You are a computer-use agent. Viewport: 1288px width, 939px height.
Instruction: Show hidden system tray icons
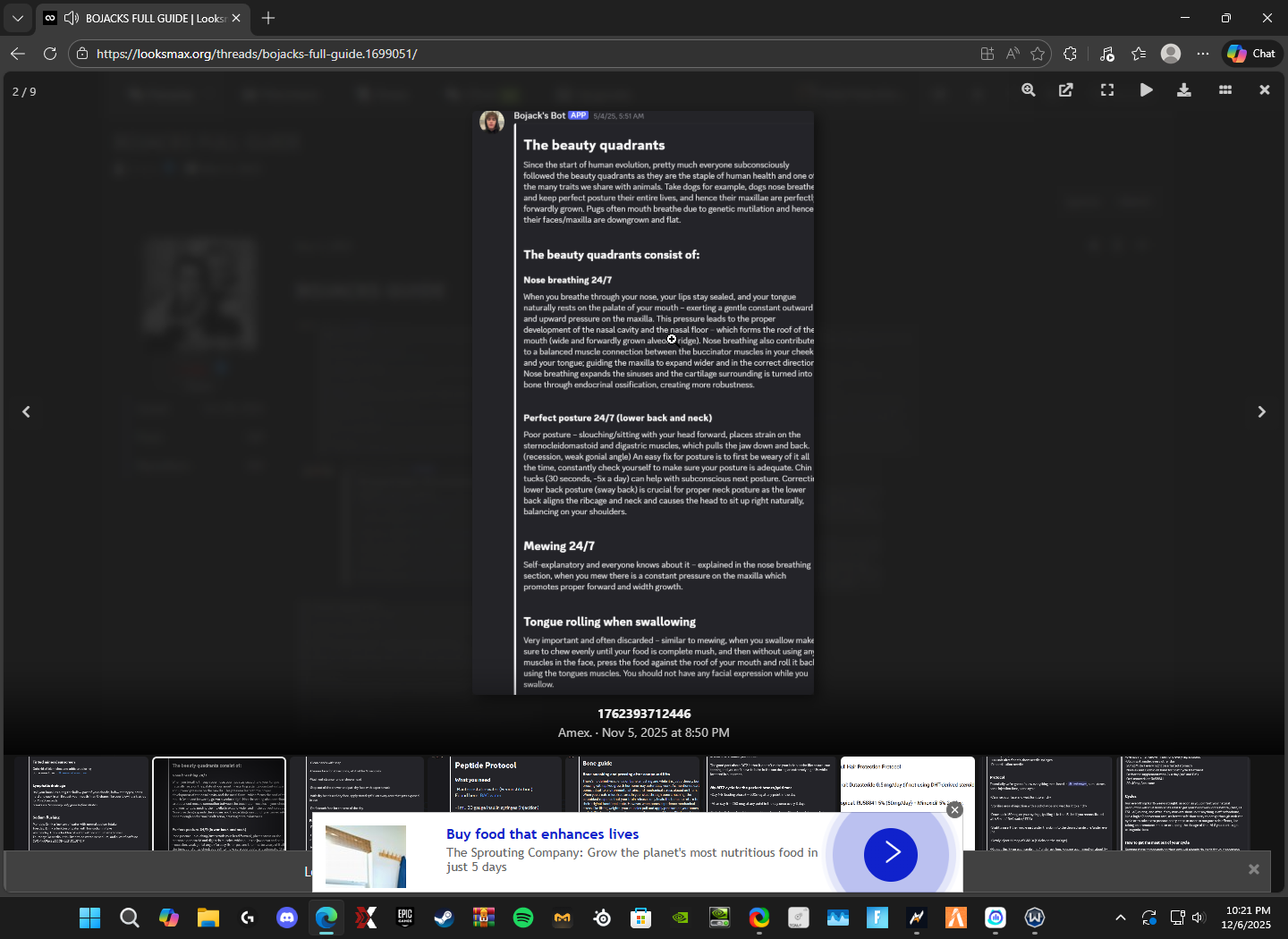(x=1121, y=918)
